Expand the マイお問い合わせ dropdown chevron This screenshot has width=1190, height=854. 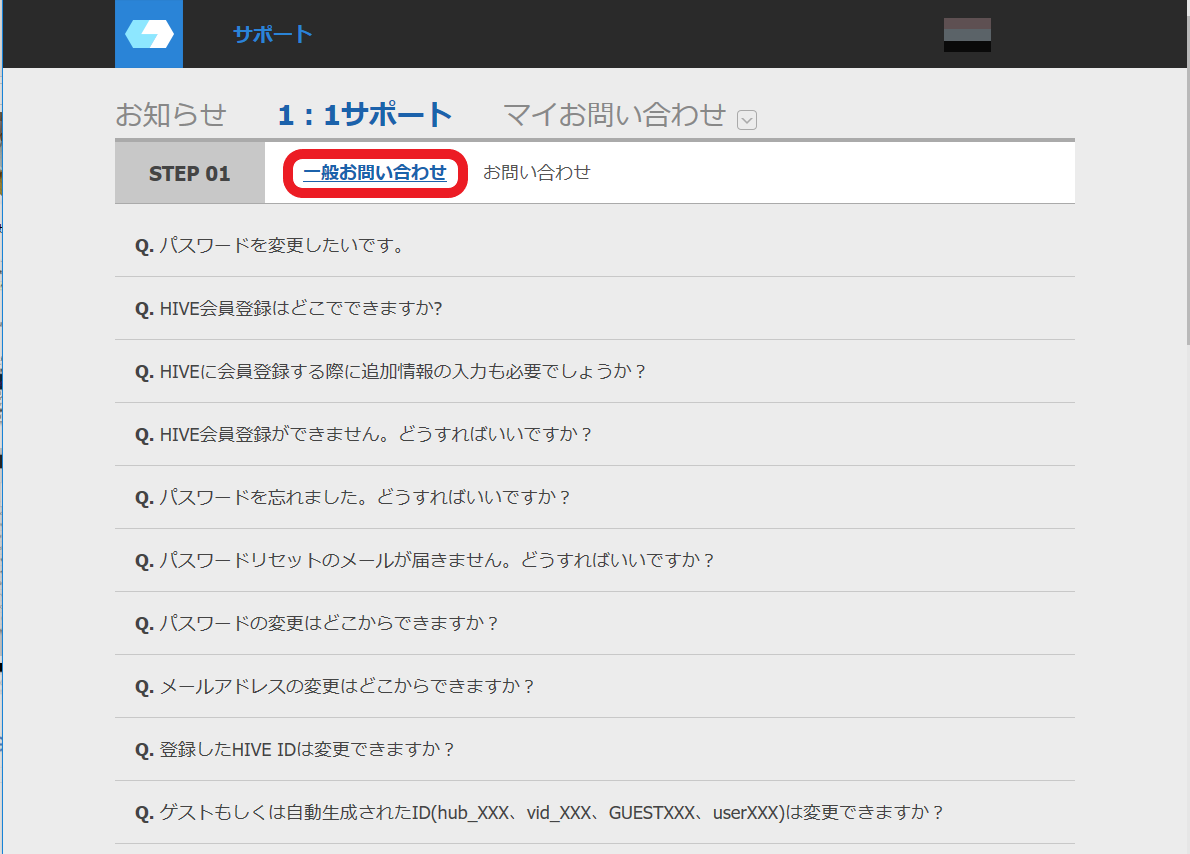746,119
